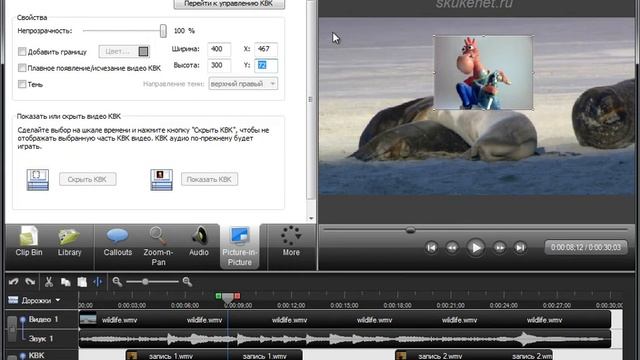The image size is (640, 360).
Task: Click the red selection end marker
Action: pyautogui.click(x=237, y=296)
